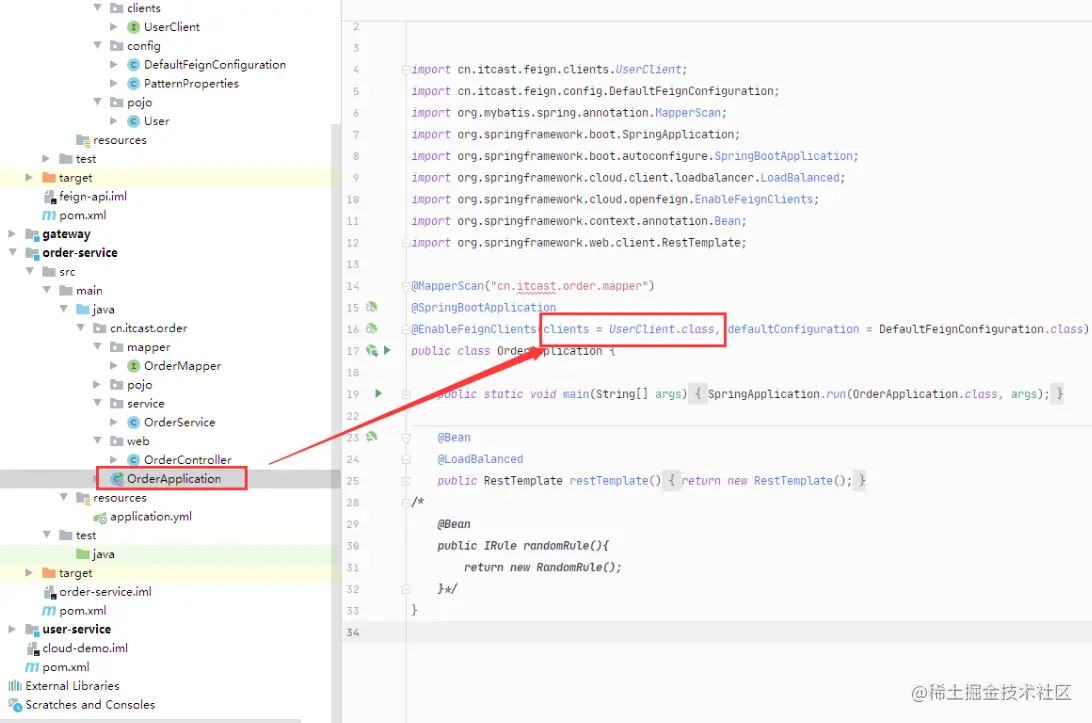The width and height of the screenshot is (1092, 723).
Task: Click the user-service module folder icon
Action: click(x=32, y=630)
